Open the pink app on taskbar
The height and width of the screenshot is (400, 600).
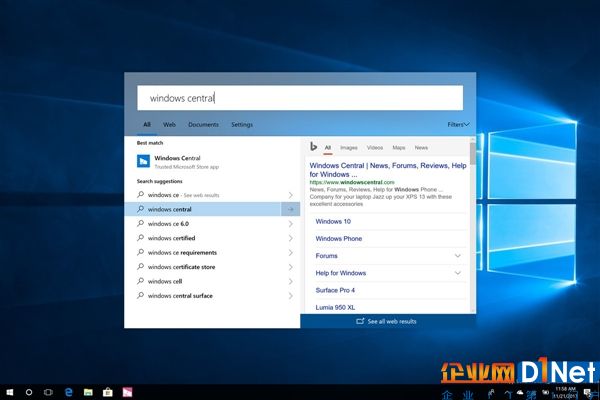tap(127, 392)
